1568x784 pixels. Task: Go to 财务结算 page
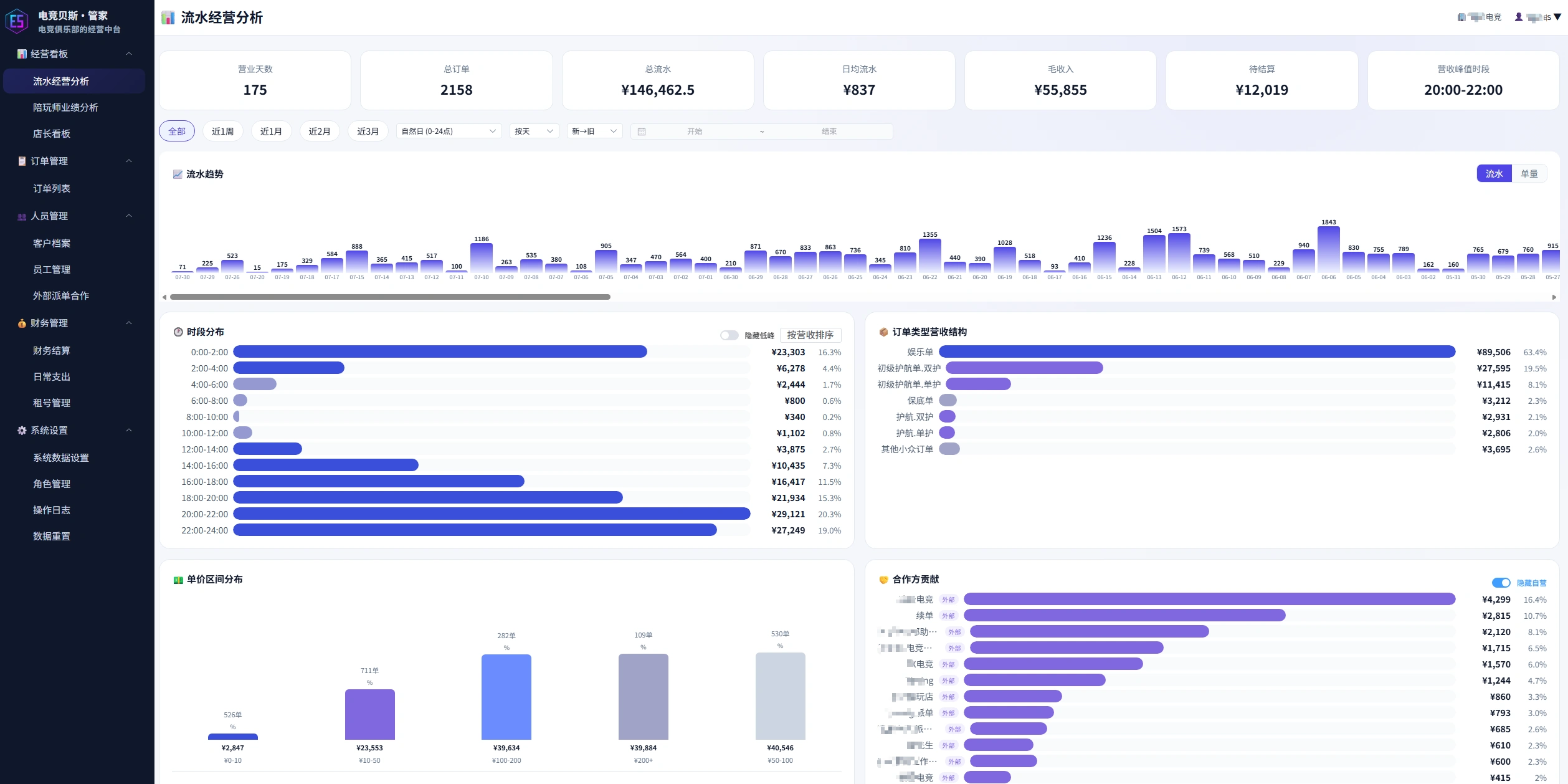74,351
